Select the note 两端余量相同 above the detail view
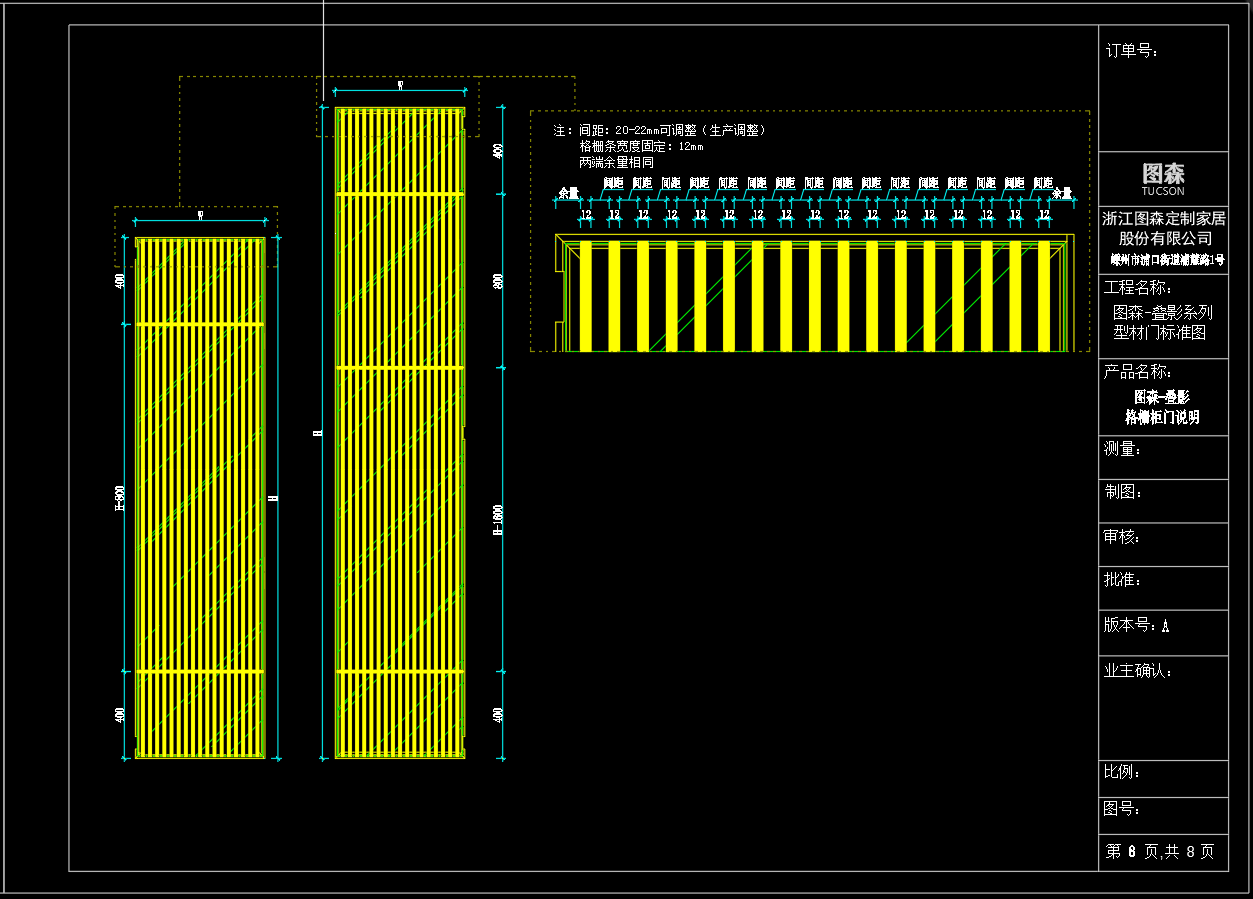This screenshot has width=1253, height=899. [x=616, y=162]
